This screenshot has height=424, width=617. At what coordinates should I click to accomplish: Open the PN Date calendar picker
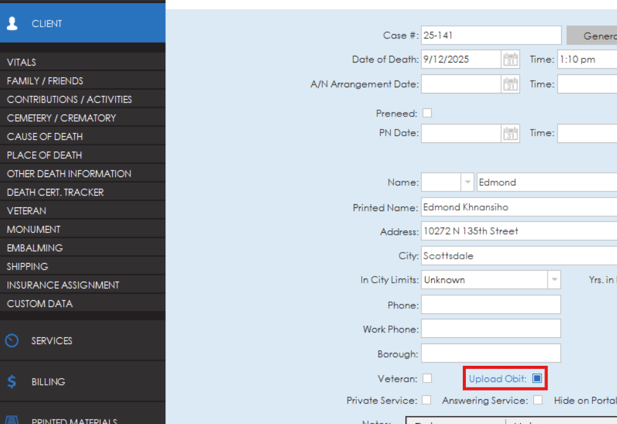coord(510,134)
